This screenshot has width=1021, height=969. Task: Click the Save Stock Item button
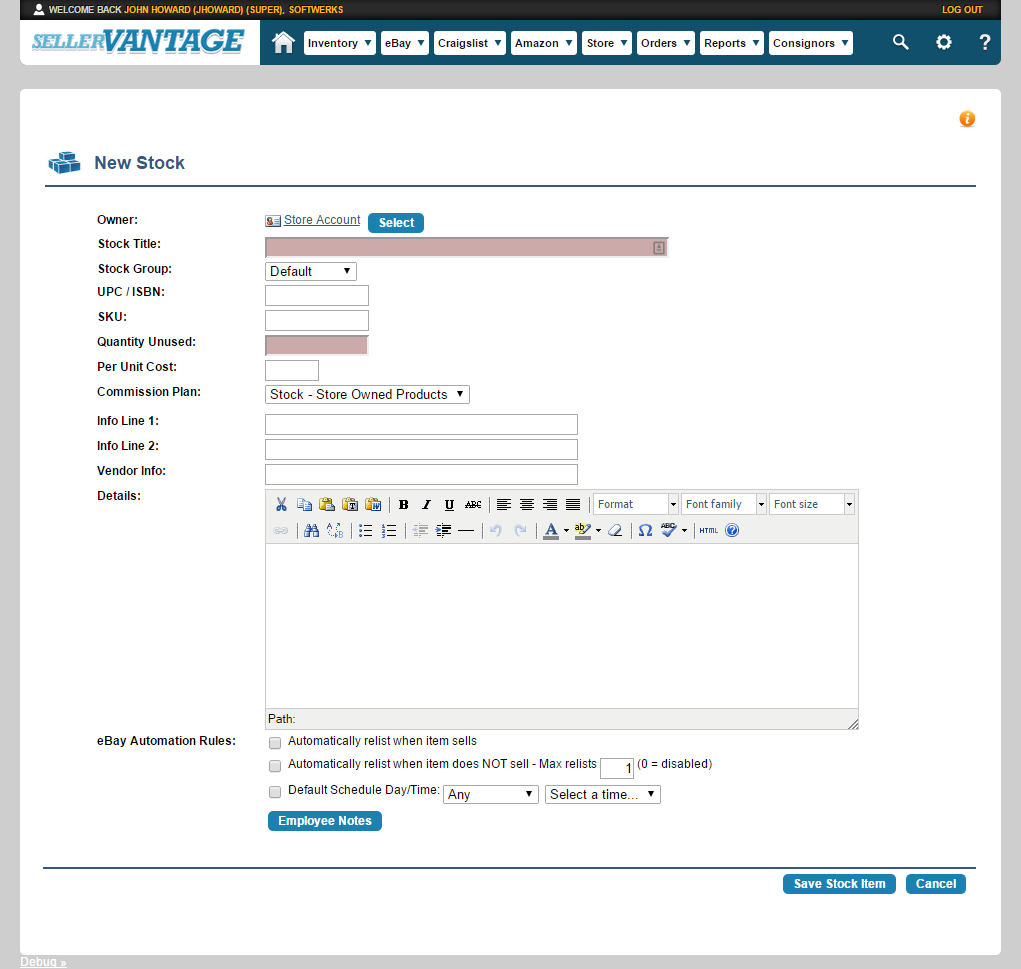click(x=839, y=884)
